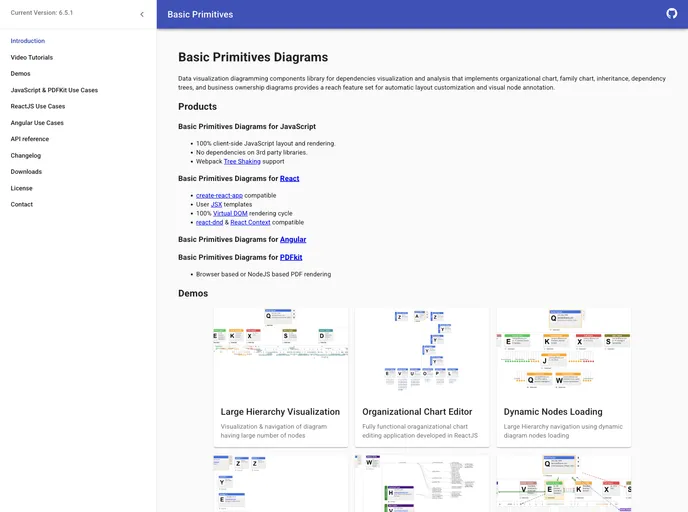Viewport: 688px width, 512px height.
Task: Click the Tree Shaking link
Action: click(x=242, y=161)
